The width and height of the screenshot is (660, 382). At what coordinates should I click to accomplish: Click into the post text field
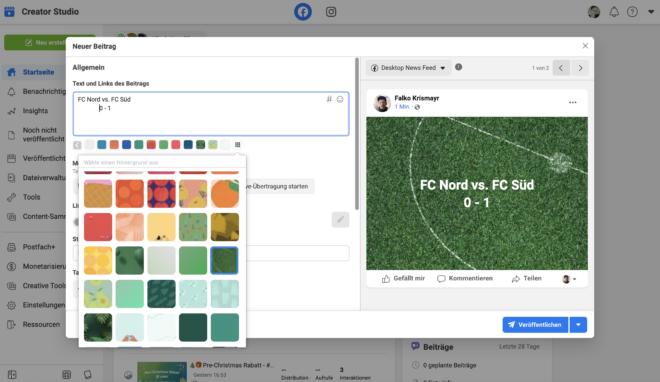coord(211,114)
